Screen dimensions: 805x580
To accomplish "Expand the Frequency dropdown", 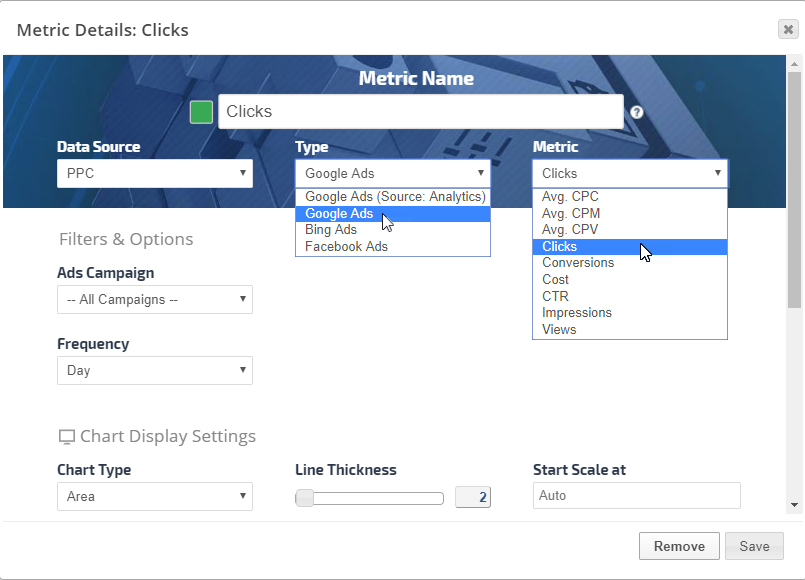I will (x=155, y=371).
